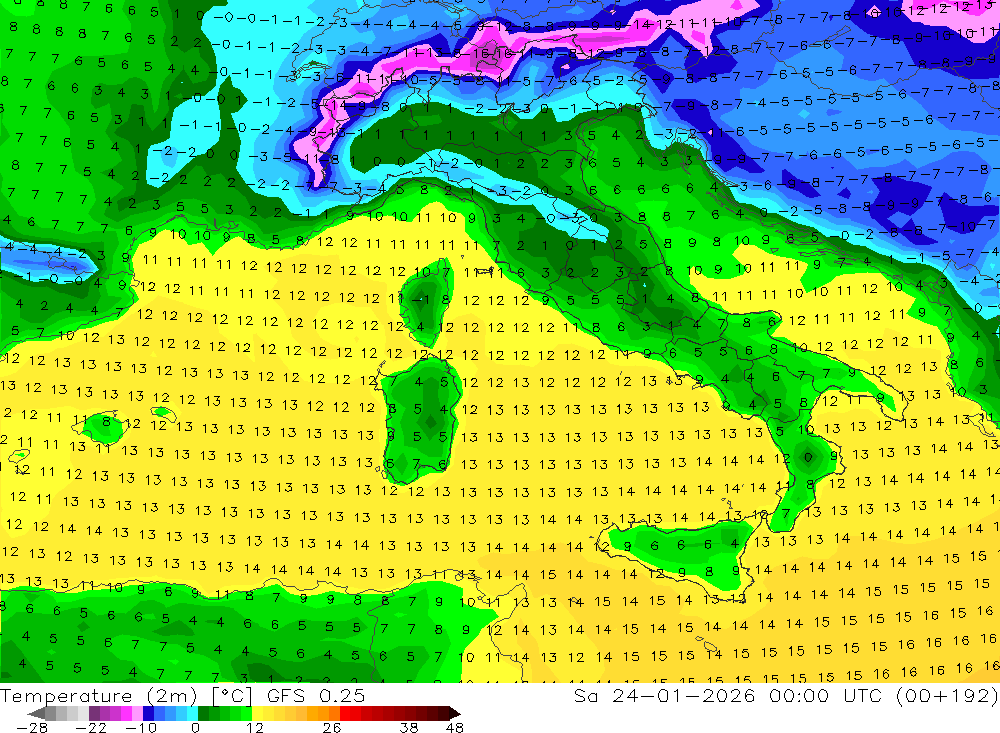Click the dark right arrowhead of the color scale

[x=455, y=713]
